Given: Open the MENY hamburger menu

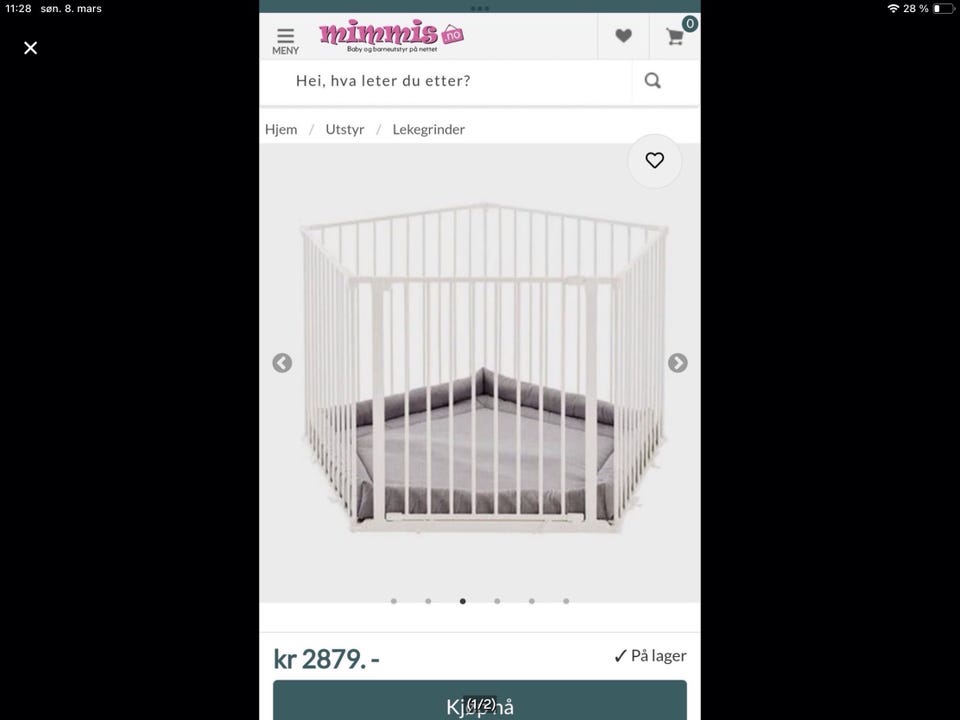Looking at the screenshot, I should (x=285, y=41).
